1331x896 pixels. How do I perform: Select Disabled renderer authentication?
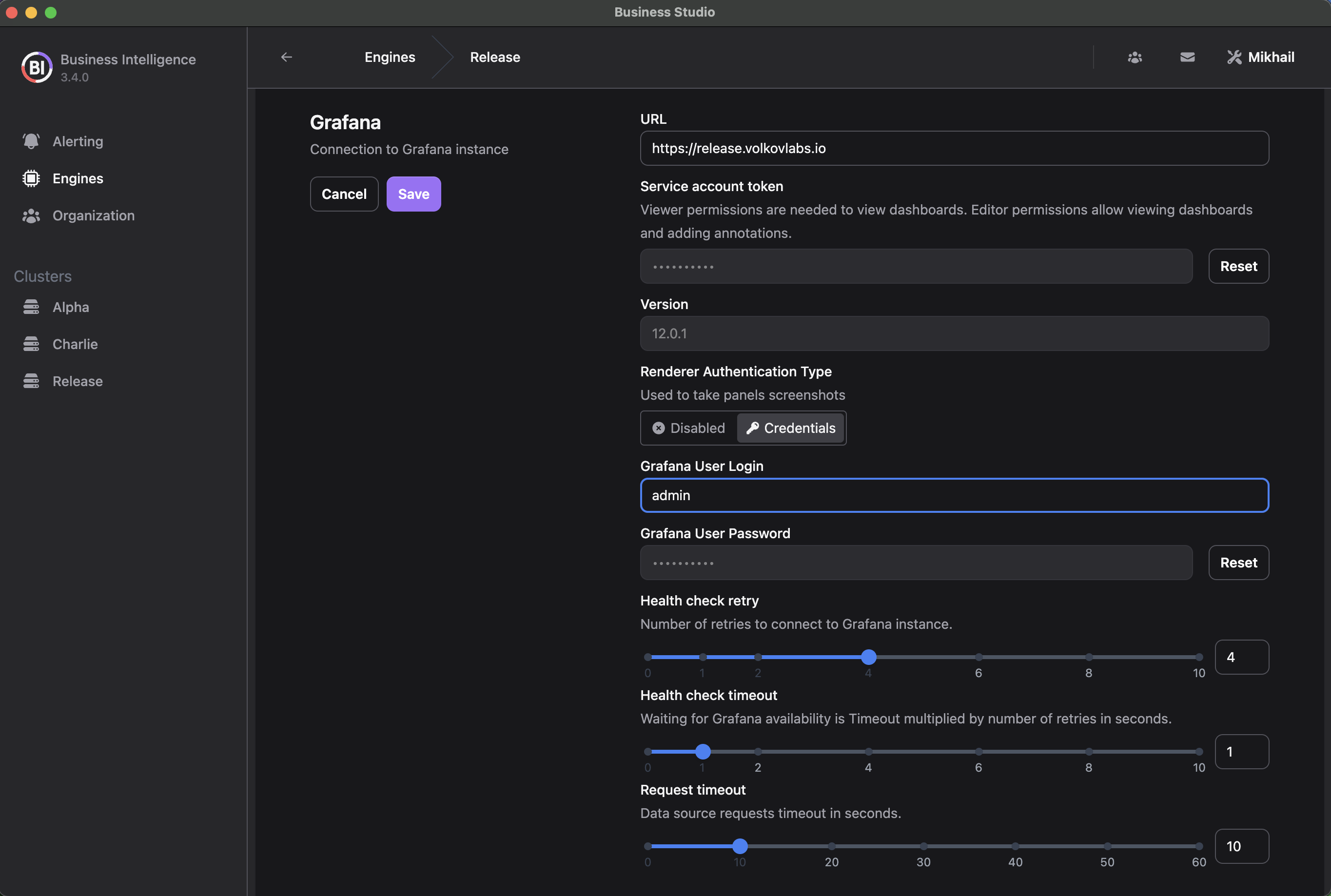pos(688,428)
